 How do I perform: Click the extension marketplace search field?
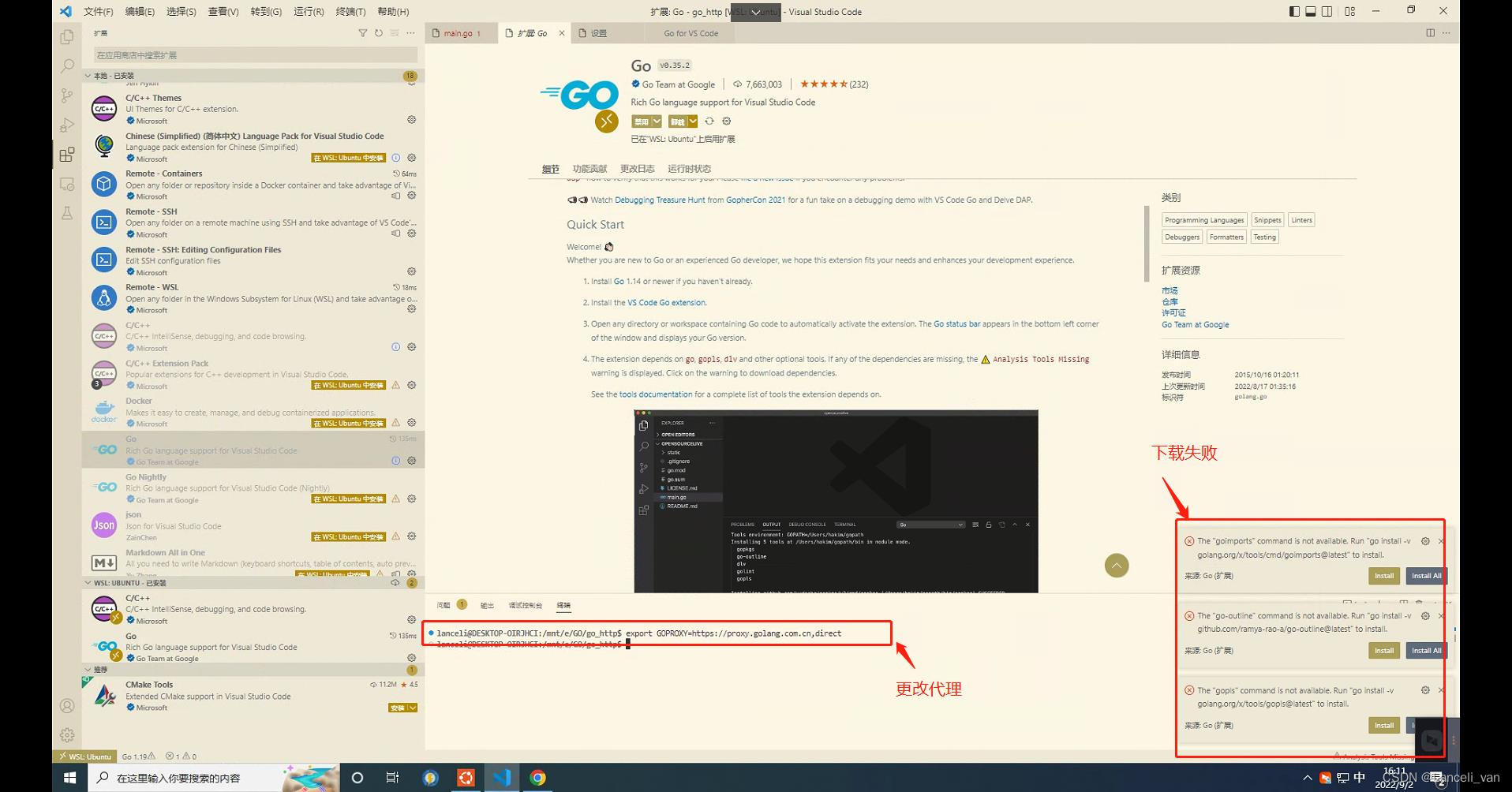coord(253,54)
